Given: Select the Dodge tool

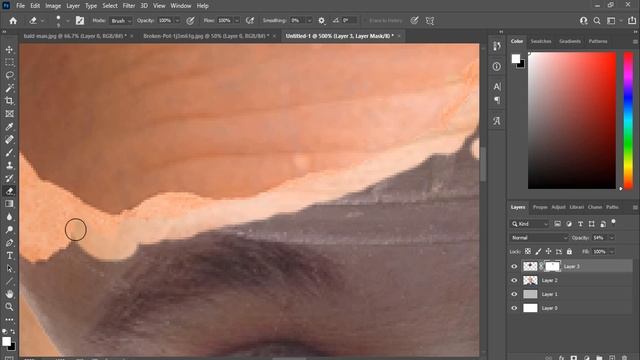Looking at the screenshot, I should [9, 230].
